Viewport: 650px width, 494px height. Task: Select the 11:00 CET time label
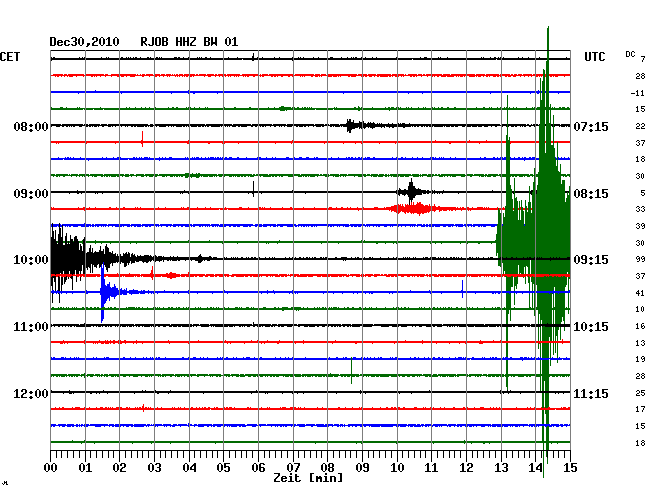click(31, 327)
